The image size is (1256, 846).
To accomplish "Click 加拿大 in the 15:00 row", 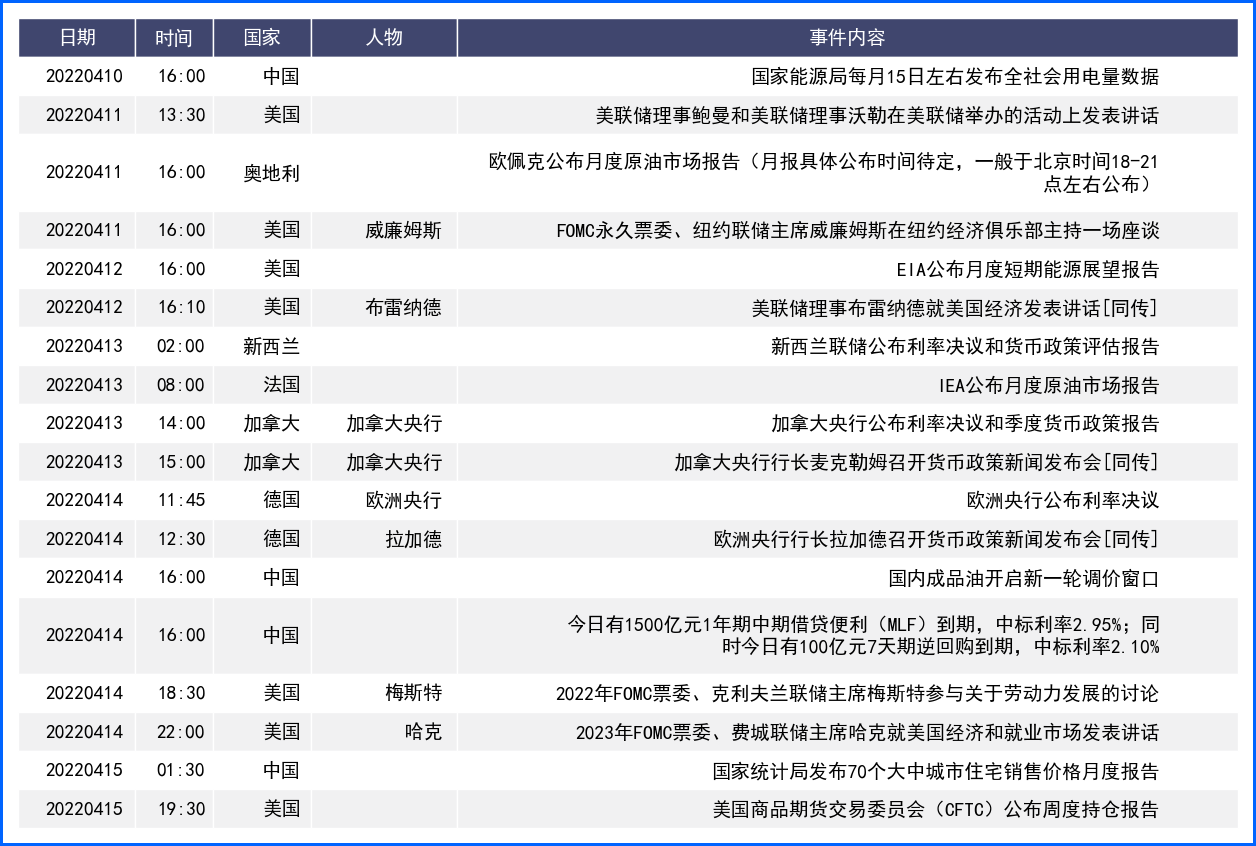I will click(x=271, y=462).
